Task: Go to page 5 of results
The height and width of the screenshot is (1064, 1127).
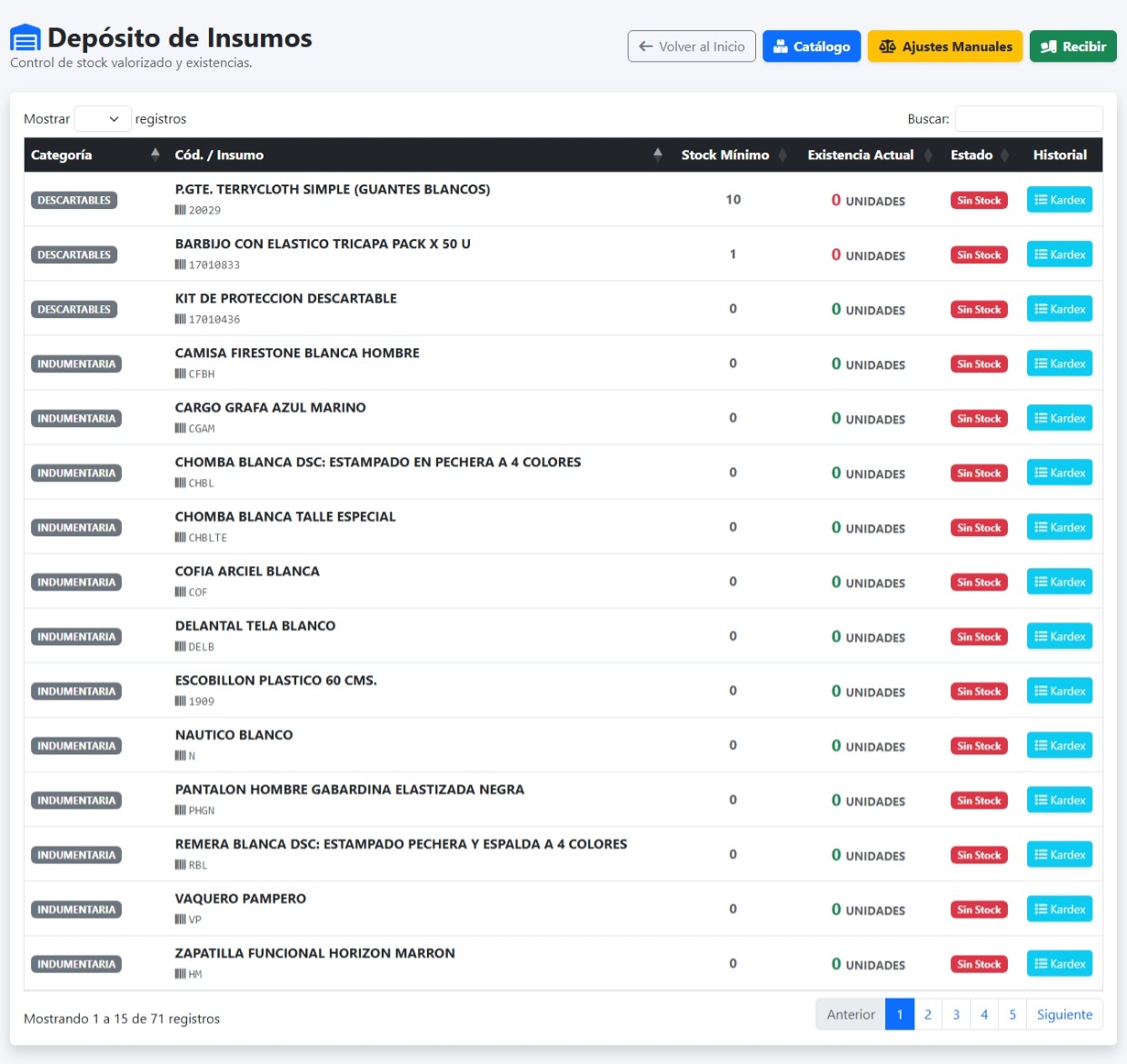Action: pos(1012,1014)
